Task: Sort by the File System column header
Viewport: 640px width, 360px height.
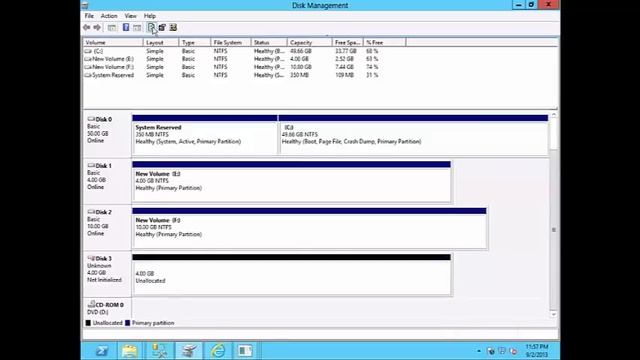Action: click(231, 42)
